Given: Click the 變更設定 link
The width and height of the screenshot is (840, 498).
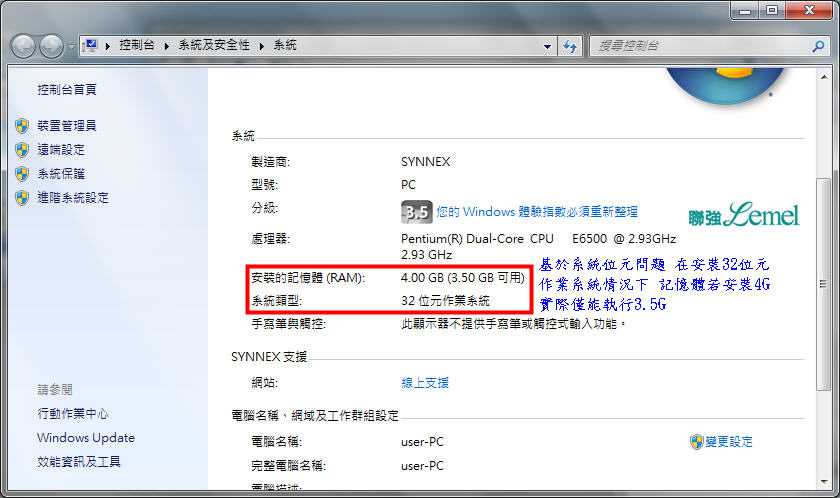Looking at the screenshot, I should (x=728, y=442).
